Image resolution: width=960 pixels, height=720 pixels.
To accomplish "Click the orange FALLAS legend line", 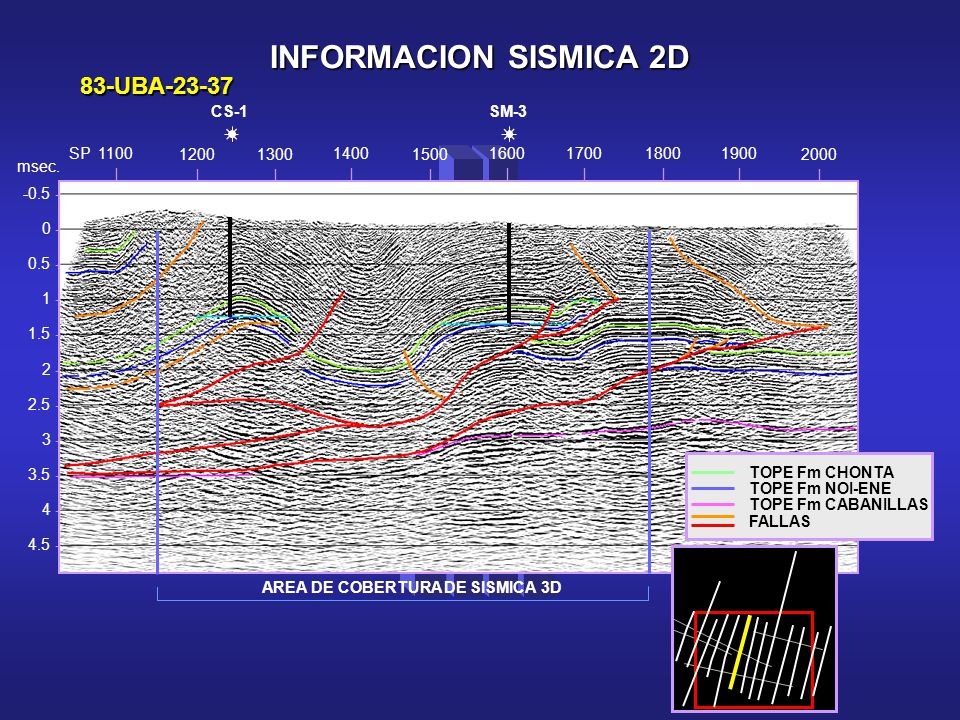I will pos(713,517).
